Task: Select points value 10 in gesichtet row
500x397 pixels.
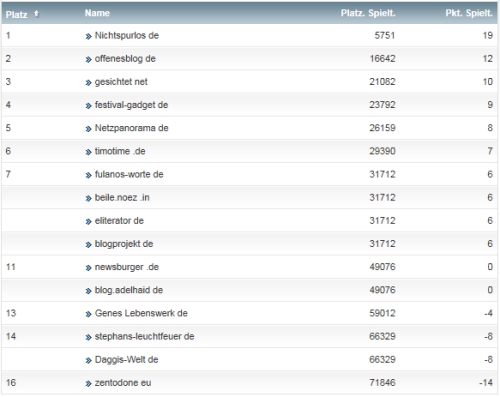Action: pyautogui.click(x=488, y=82)
